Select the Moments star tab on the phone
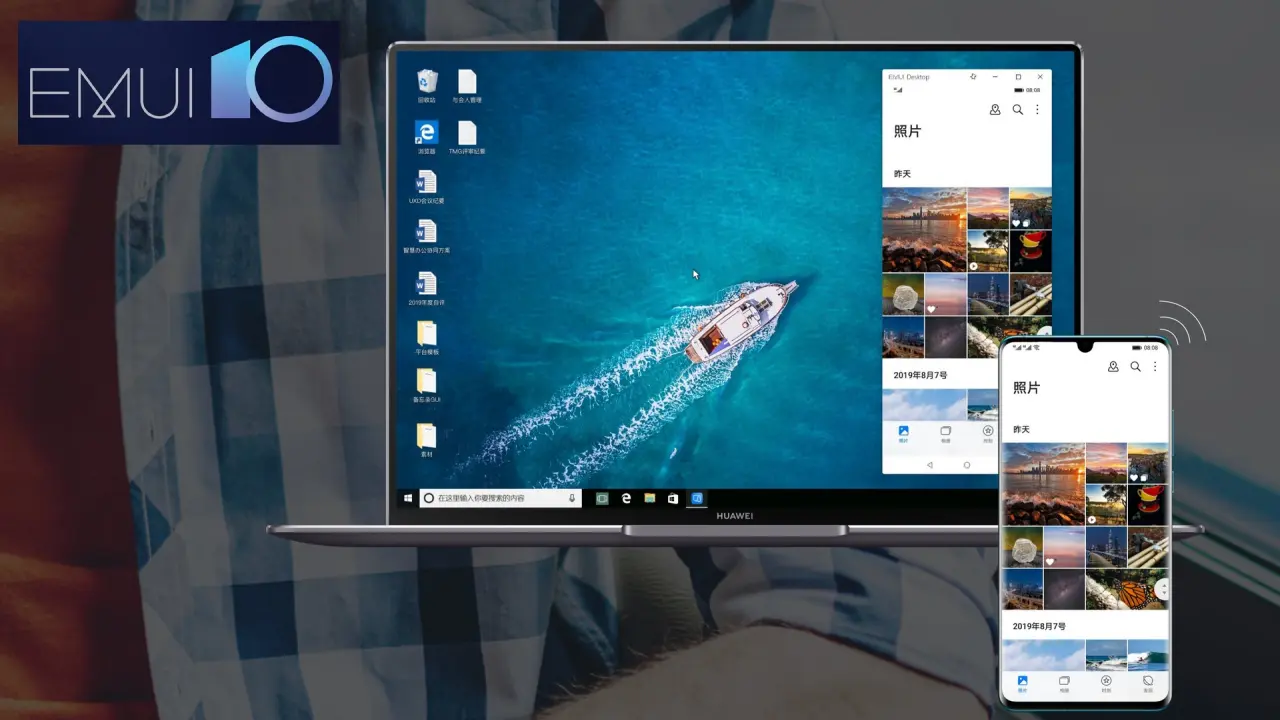The image size is (1280, 720). [1106, 683]
